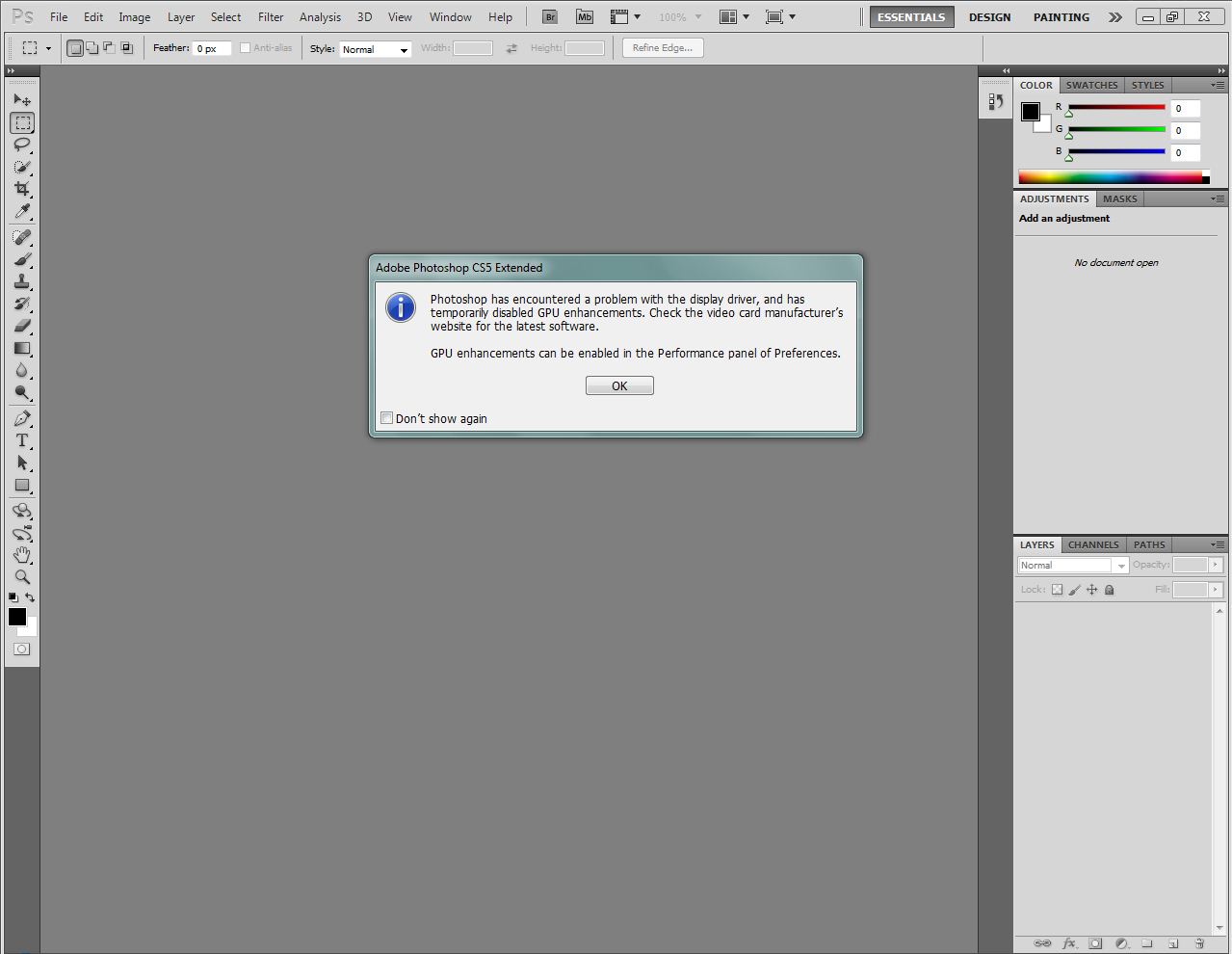Open the Adjustments panel options menu
The image size is (1232, 954).
1218,199
